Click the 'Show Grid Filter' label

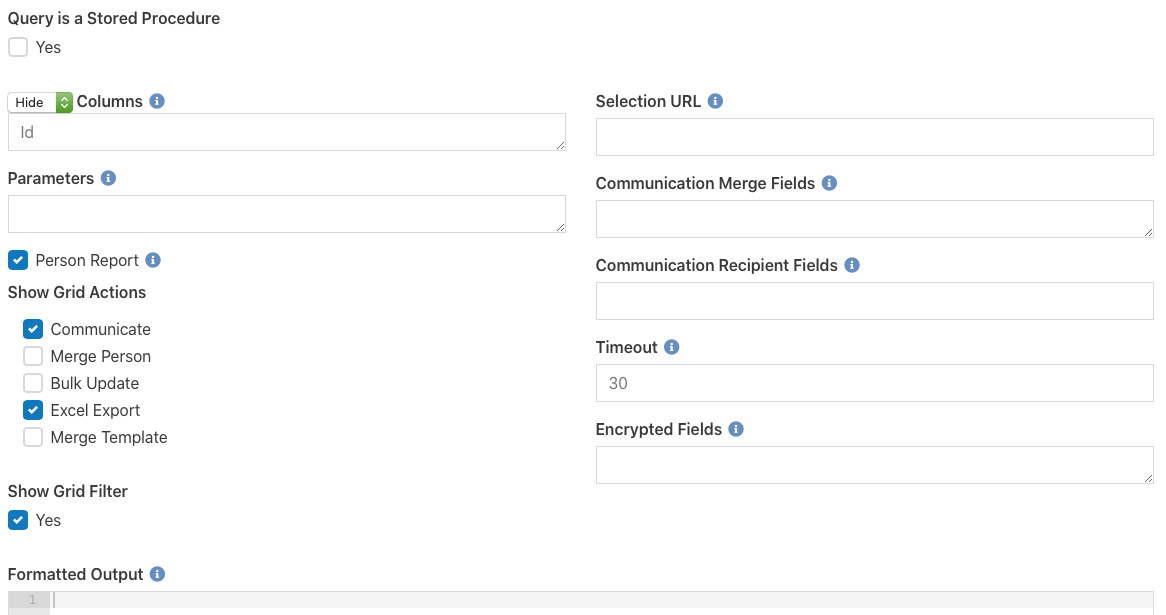pyautogui.click(x=68, y=492)
